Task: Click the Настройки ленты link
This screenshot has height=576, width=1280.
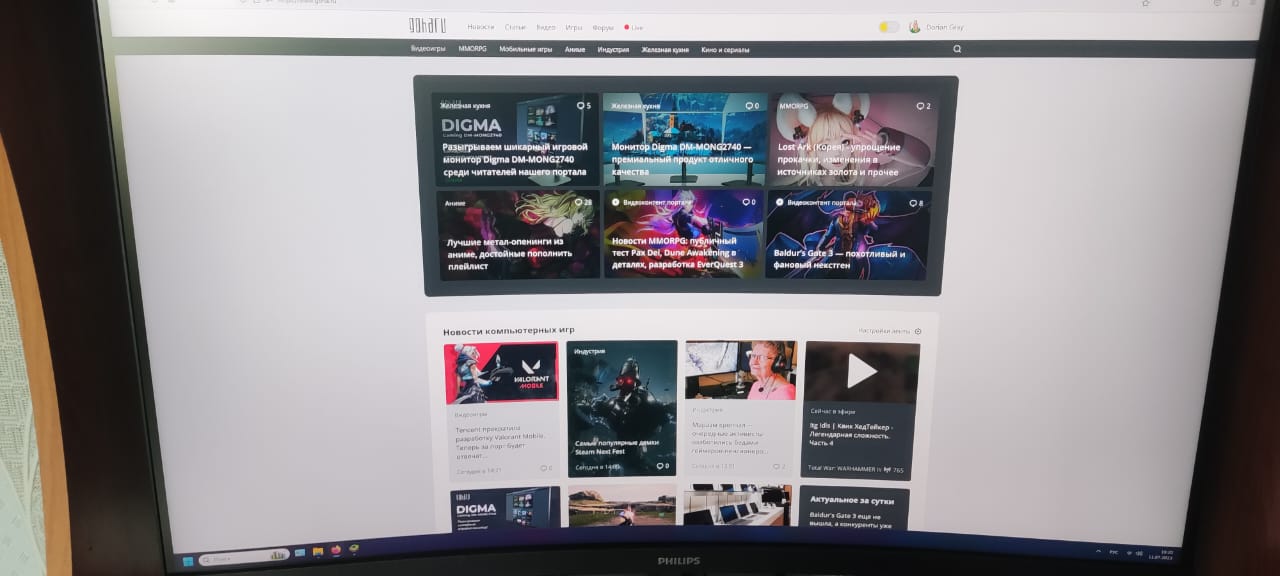Action: pyautogui.click(x=885, y=331)
